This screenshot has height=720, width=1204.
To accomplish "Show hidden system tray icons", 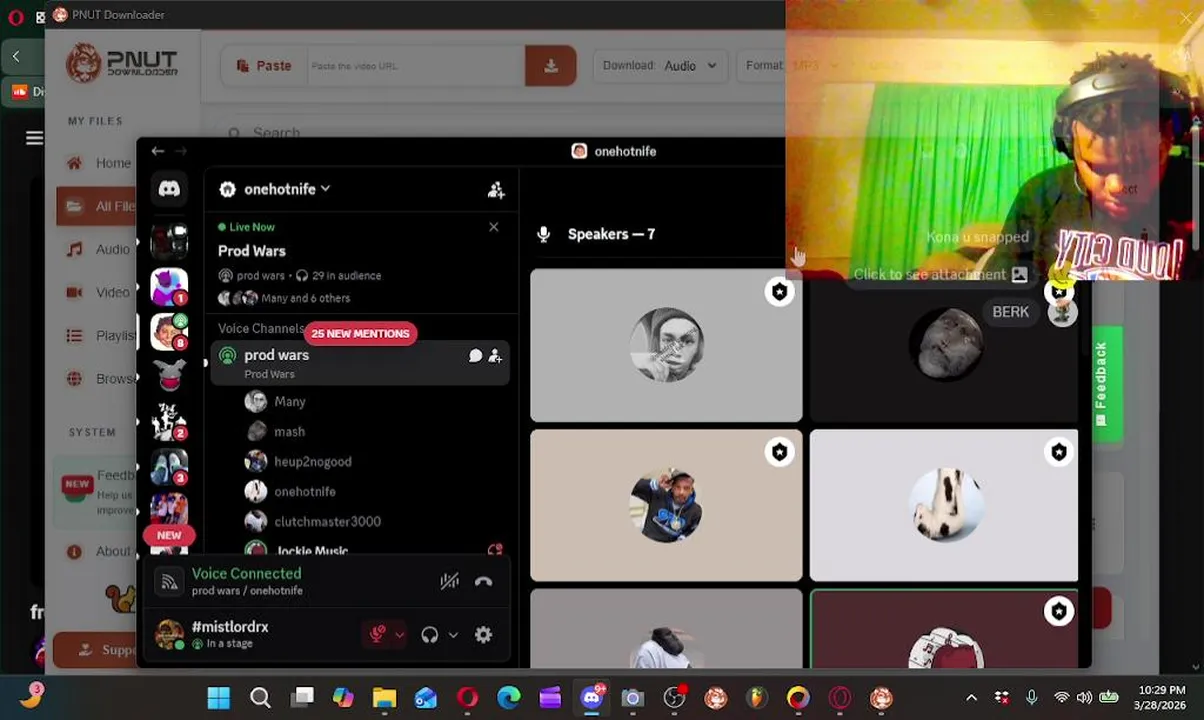I will click(x=971, y=698).
